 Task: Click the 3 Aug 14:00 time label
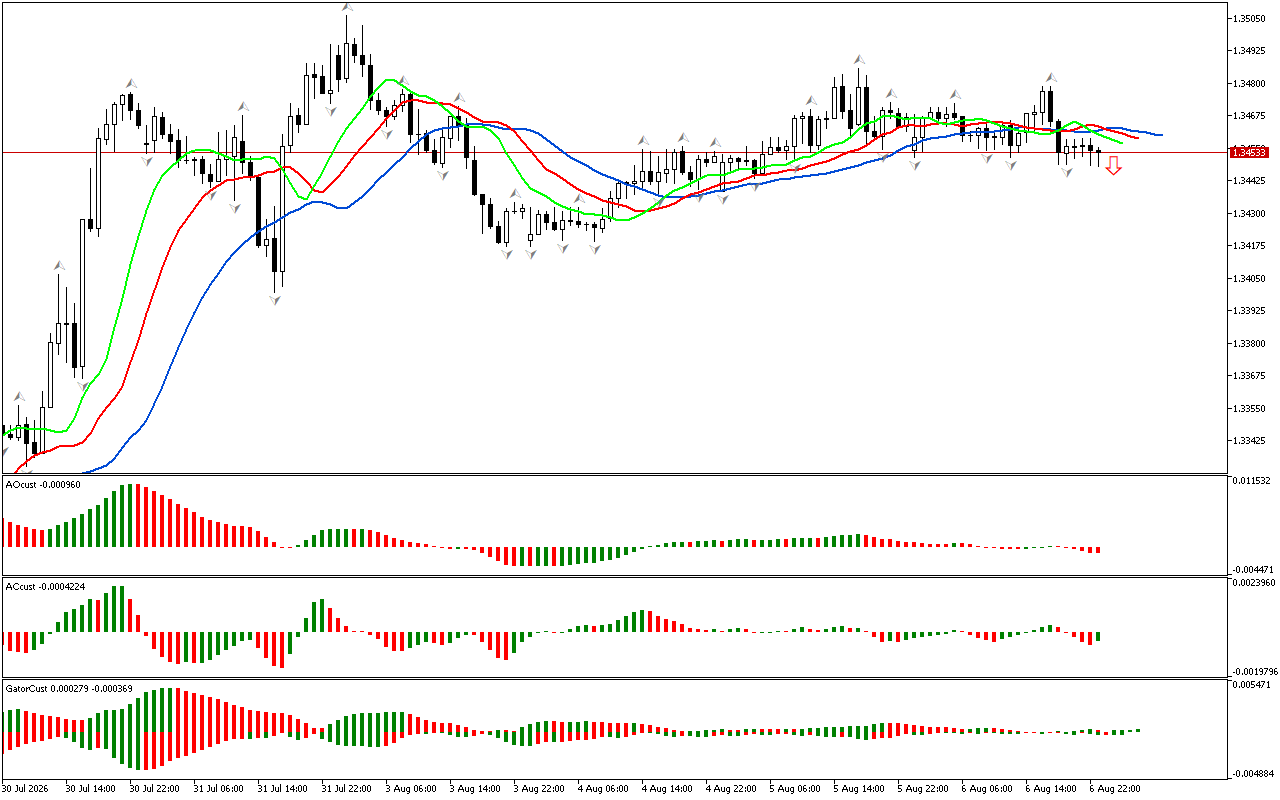click(475, 788)
